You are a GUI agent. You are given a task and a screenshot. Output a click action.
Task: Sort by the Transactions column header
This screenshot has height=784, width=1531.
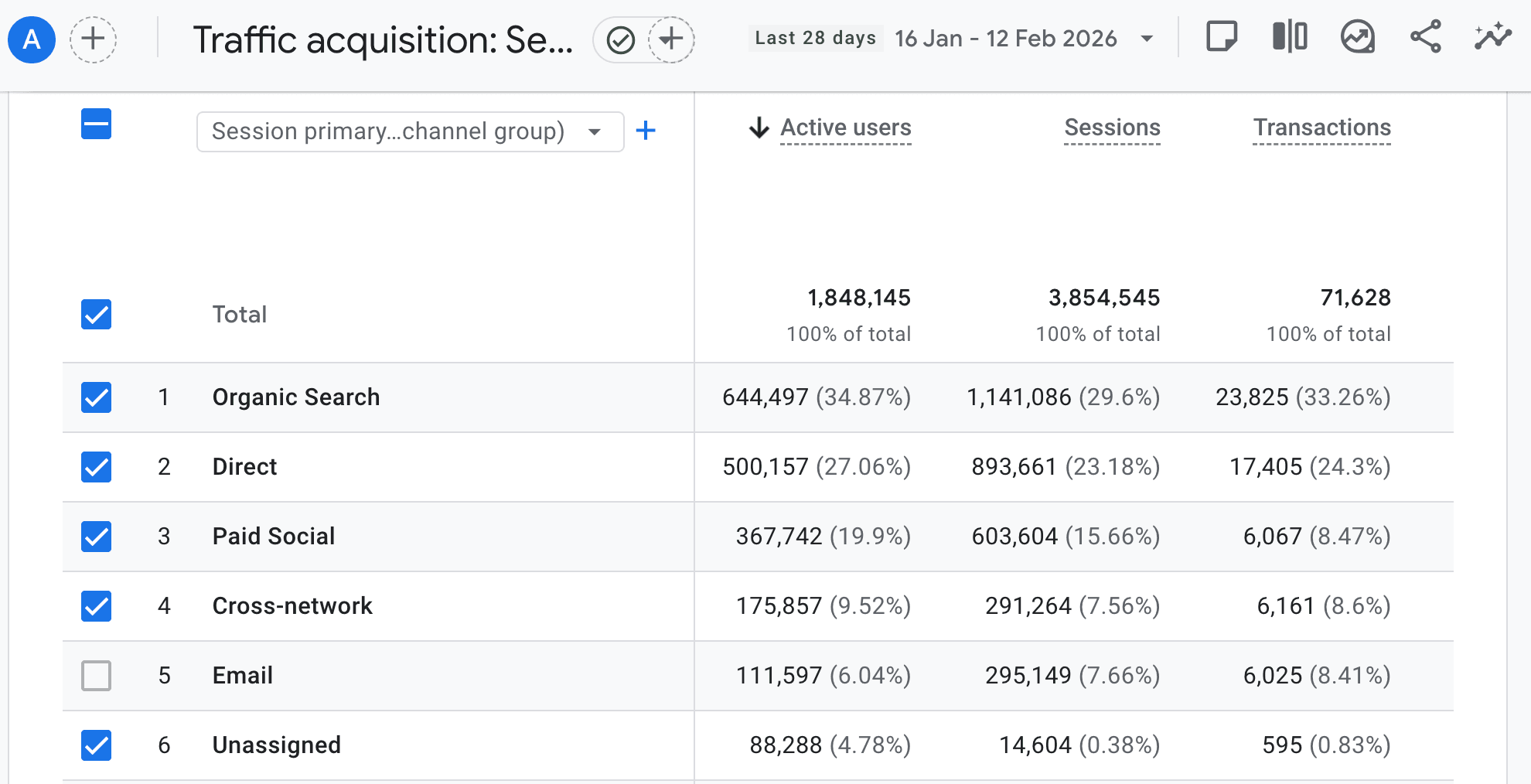point(1322,128)
